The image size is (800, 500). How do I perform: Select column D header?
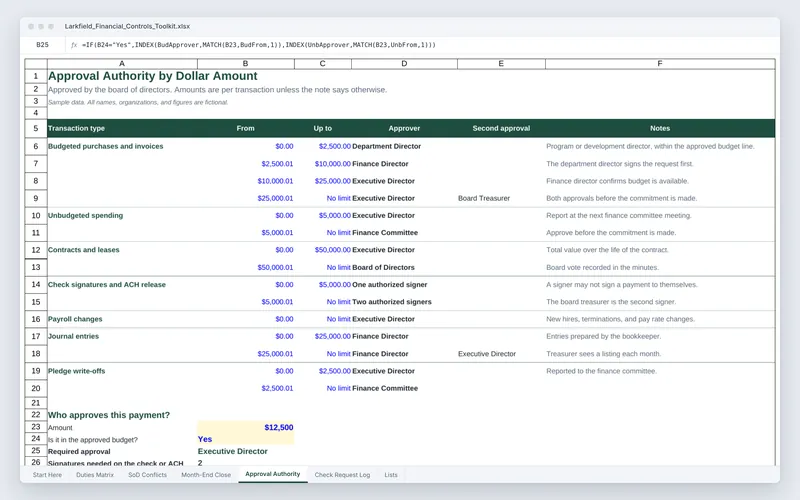pos(404,64)
